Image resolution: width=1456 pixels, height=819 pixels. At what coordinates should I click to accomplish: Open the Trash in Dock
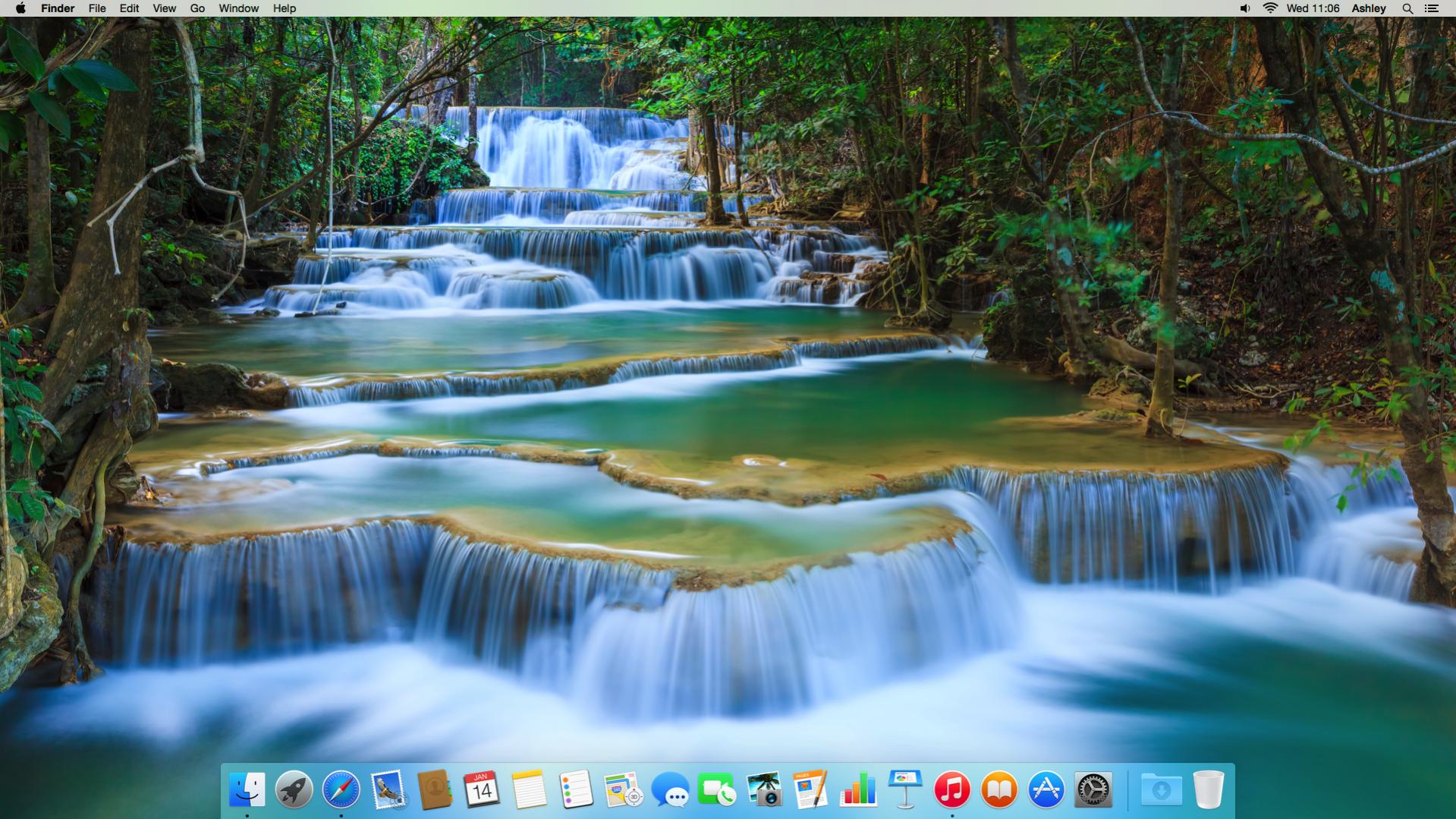click(1208, 789)
